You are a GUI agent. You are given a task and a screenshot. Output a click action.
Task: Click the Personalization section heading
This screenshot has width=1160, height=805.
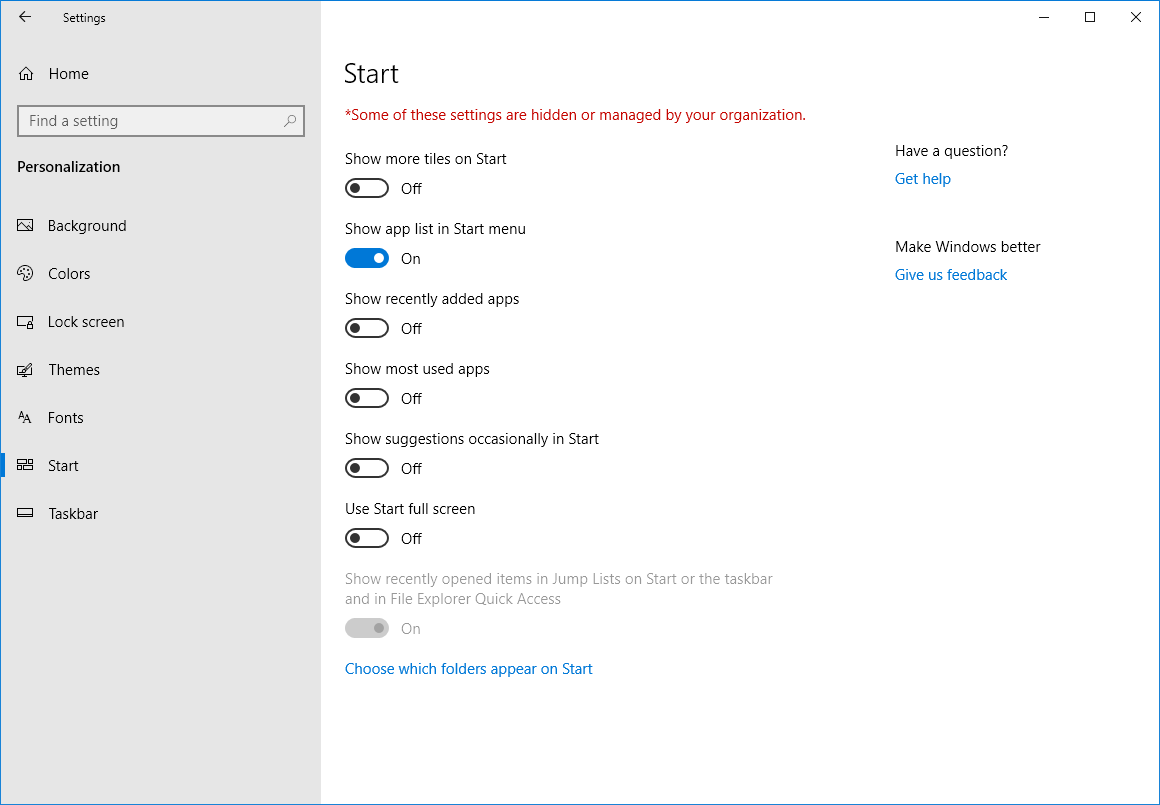click(69, 167)
